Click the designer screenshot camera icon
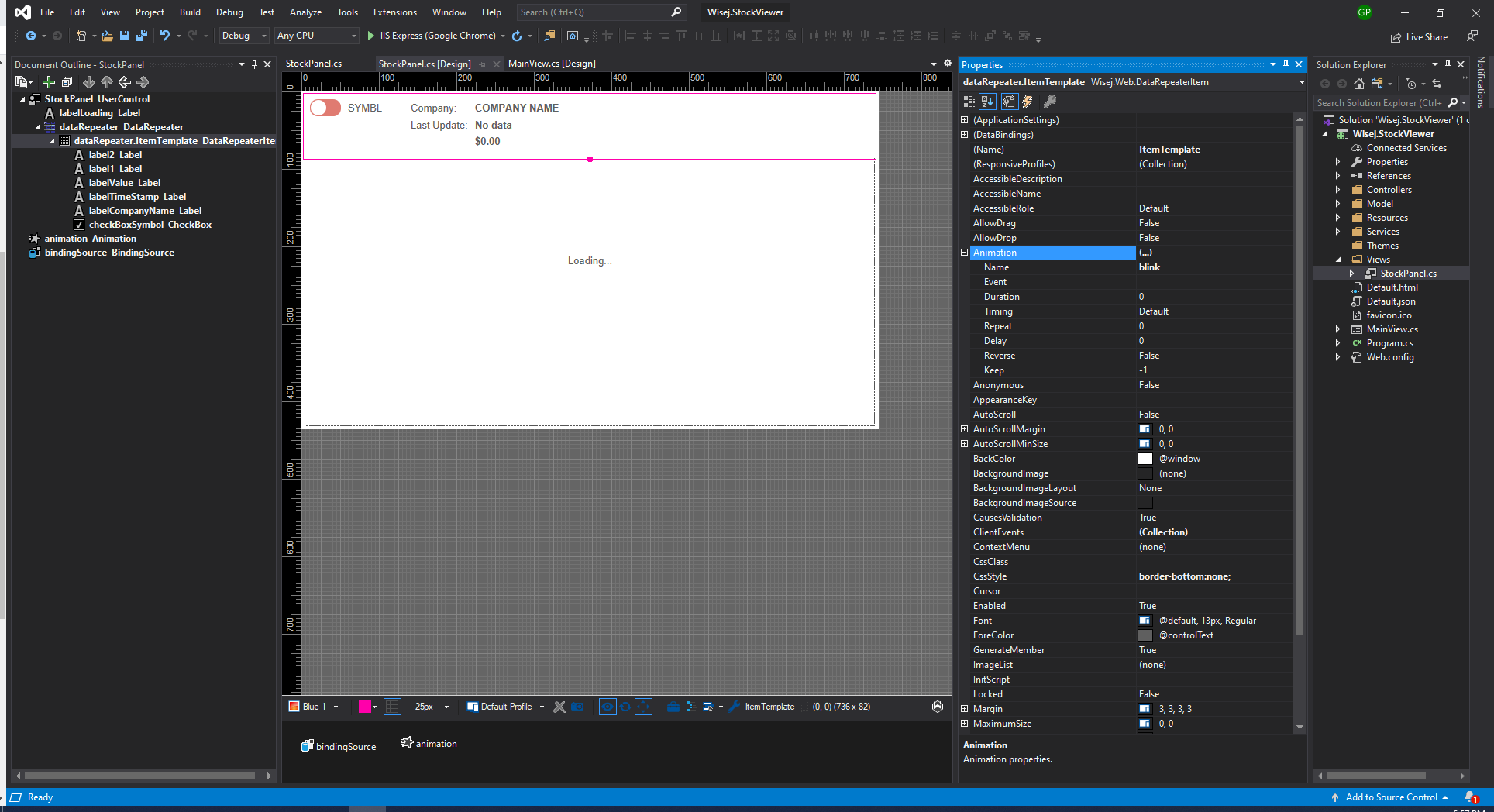The height and width of the screenshot is (812, 1494). tap(577, 707)
